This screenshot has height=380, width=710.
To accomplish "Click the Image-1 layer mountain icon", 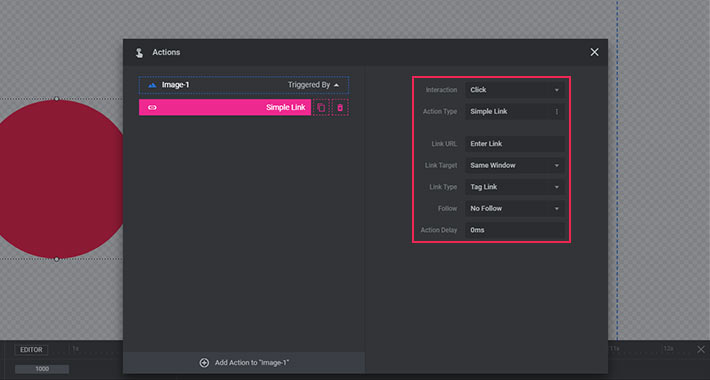I will 152,85.
